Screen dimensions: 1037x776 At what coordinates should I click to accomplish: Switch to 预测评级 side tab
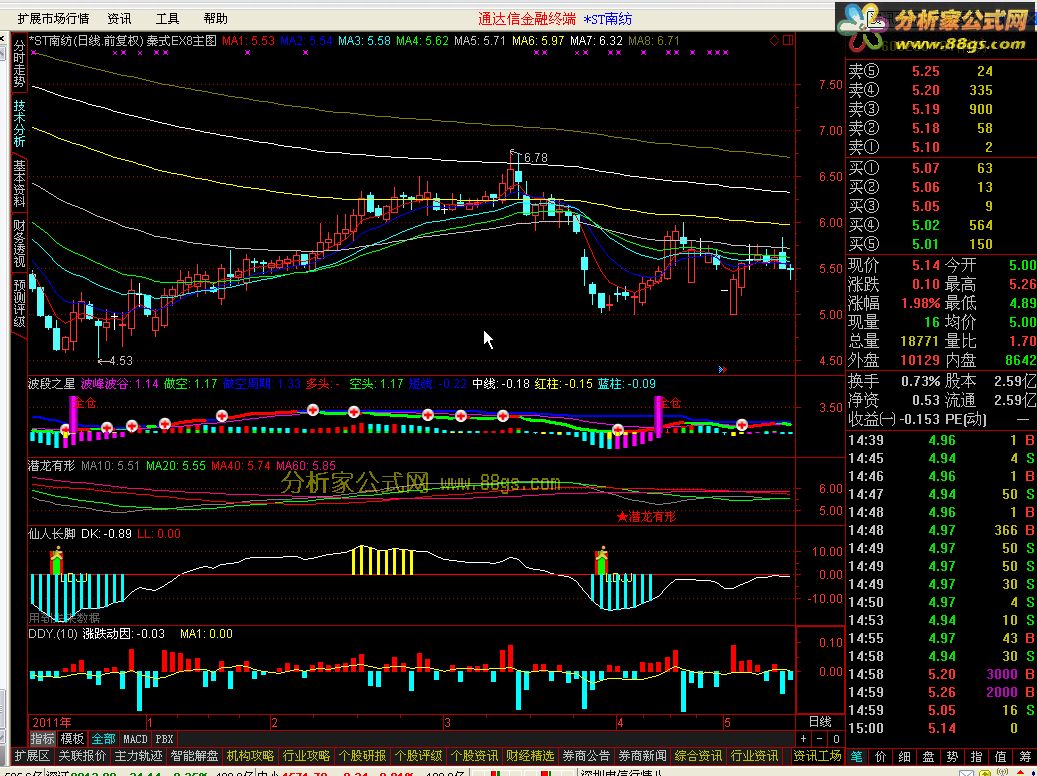point(19,303)
